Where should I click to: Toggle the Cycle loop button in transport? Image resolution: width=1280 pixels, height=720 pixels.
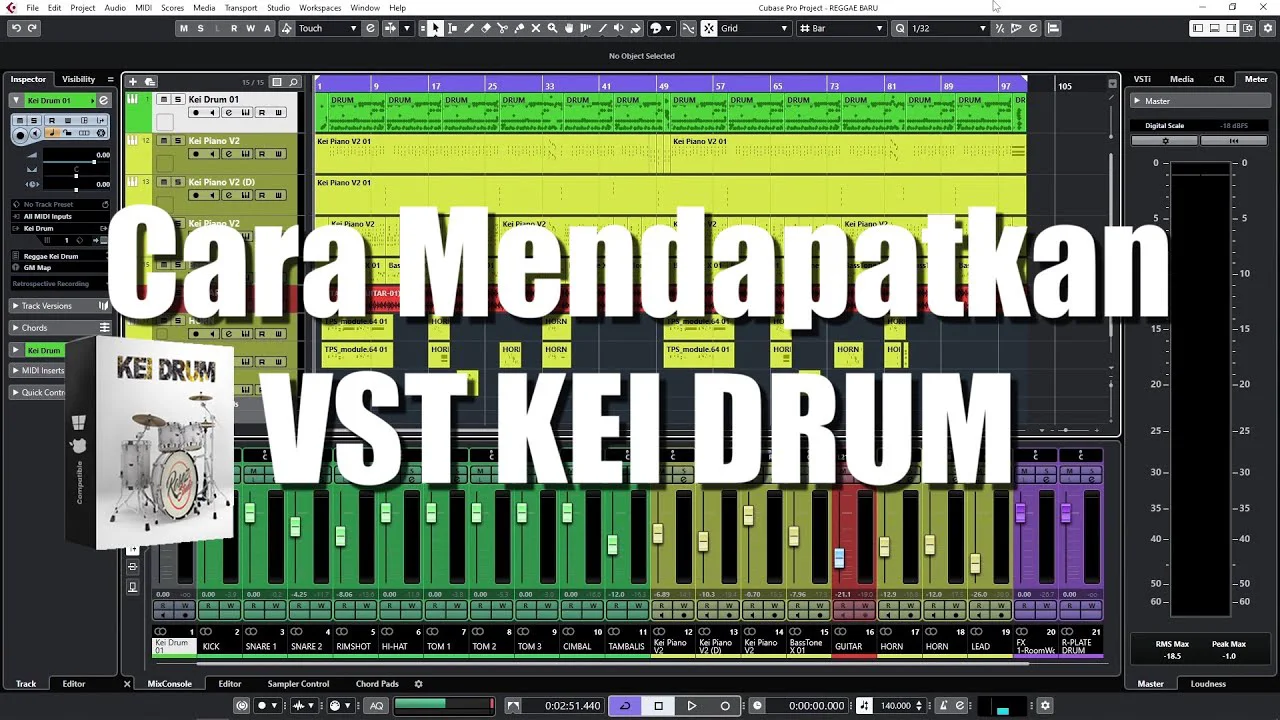[625, 705]
